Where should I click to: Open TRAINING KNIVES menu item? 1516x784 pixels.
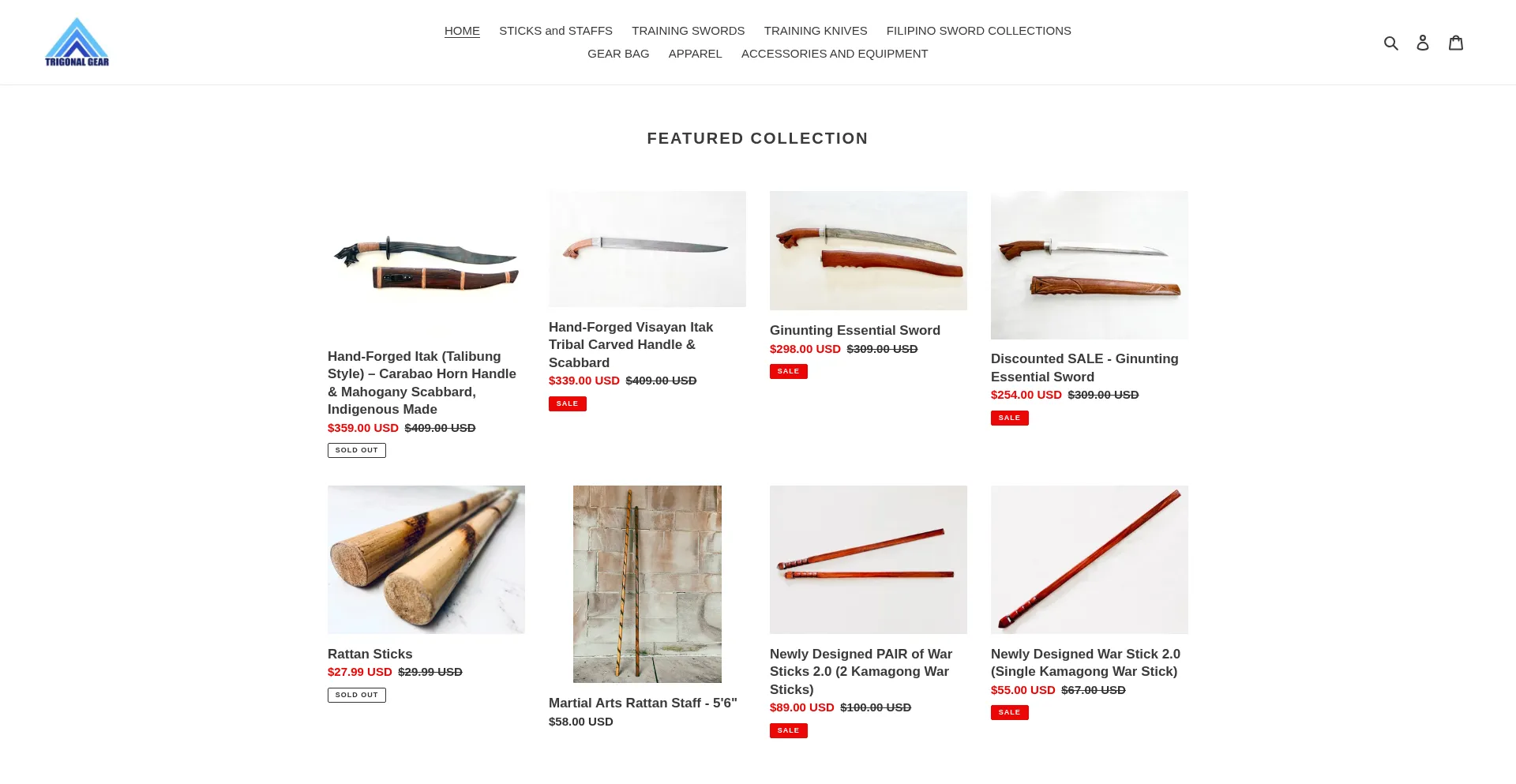pos(816,31)
